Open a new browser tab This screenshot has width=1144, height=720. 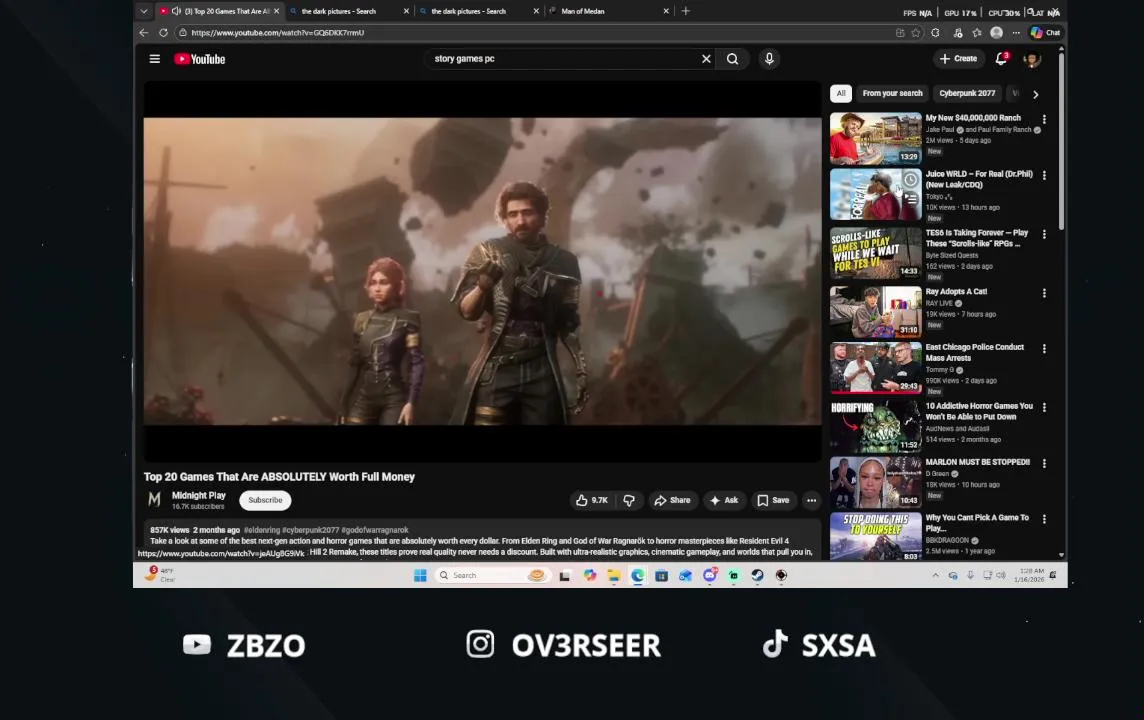pyautogui.click(x=685, y=11)
